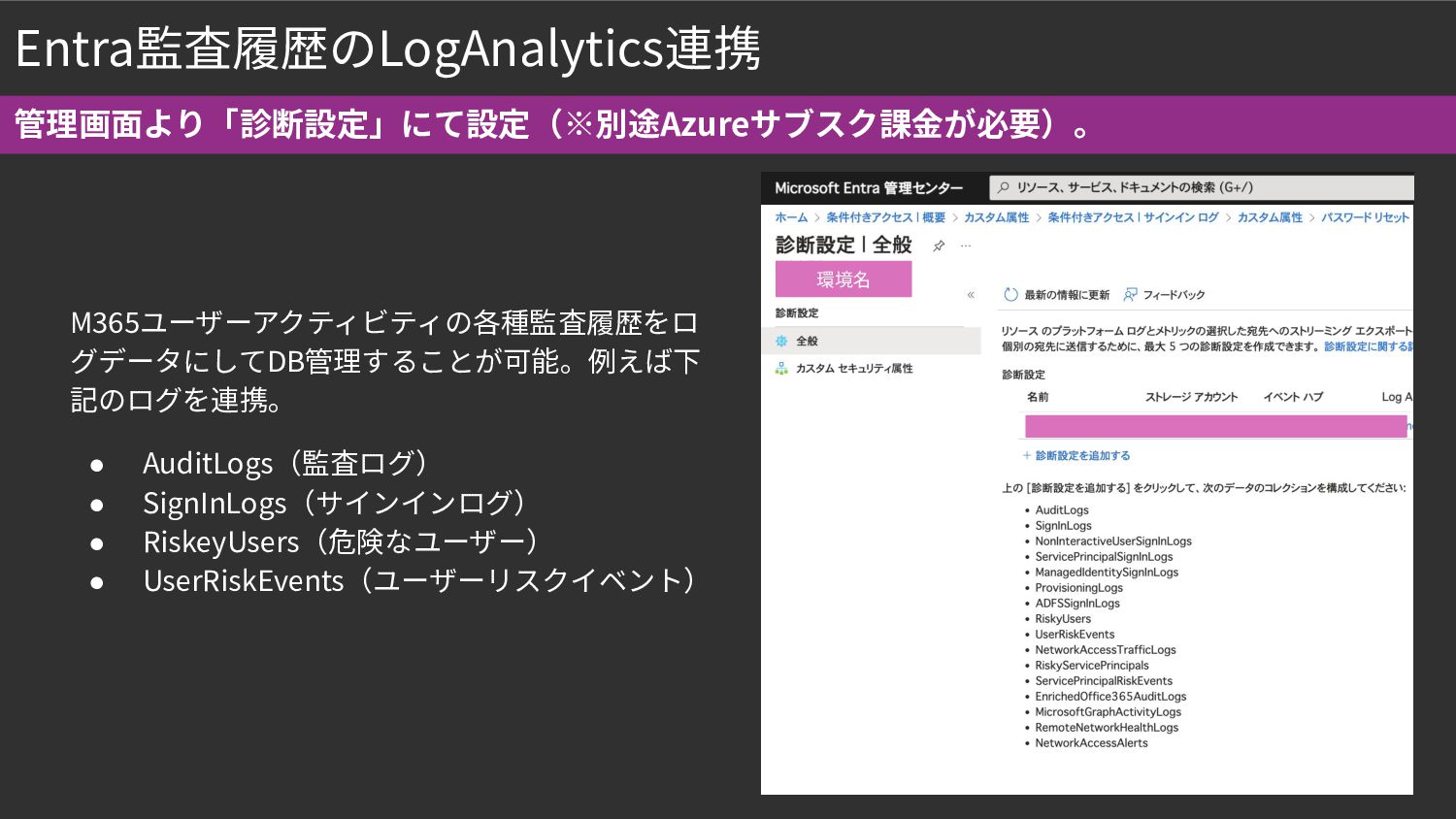This screenshot has width=1456, height=819.
Task: Select EnrichedOffice365AuditLogs list entry
Action: [x=1110, y=697]
